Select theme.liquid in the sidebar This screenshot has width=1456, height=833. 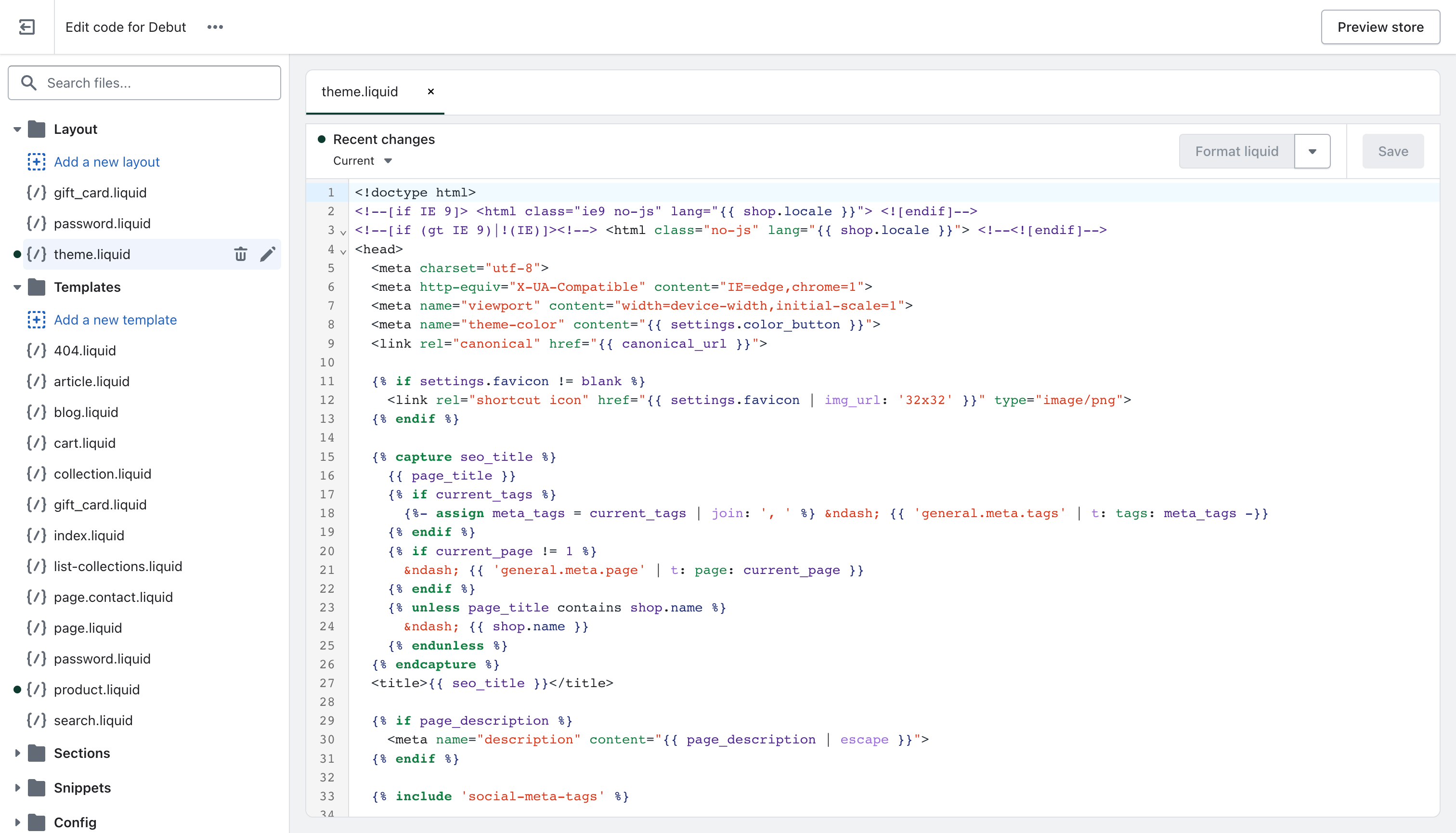click(x=92, y=254)
